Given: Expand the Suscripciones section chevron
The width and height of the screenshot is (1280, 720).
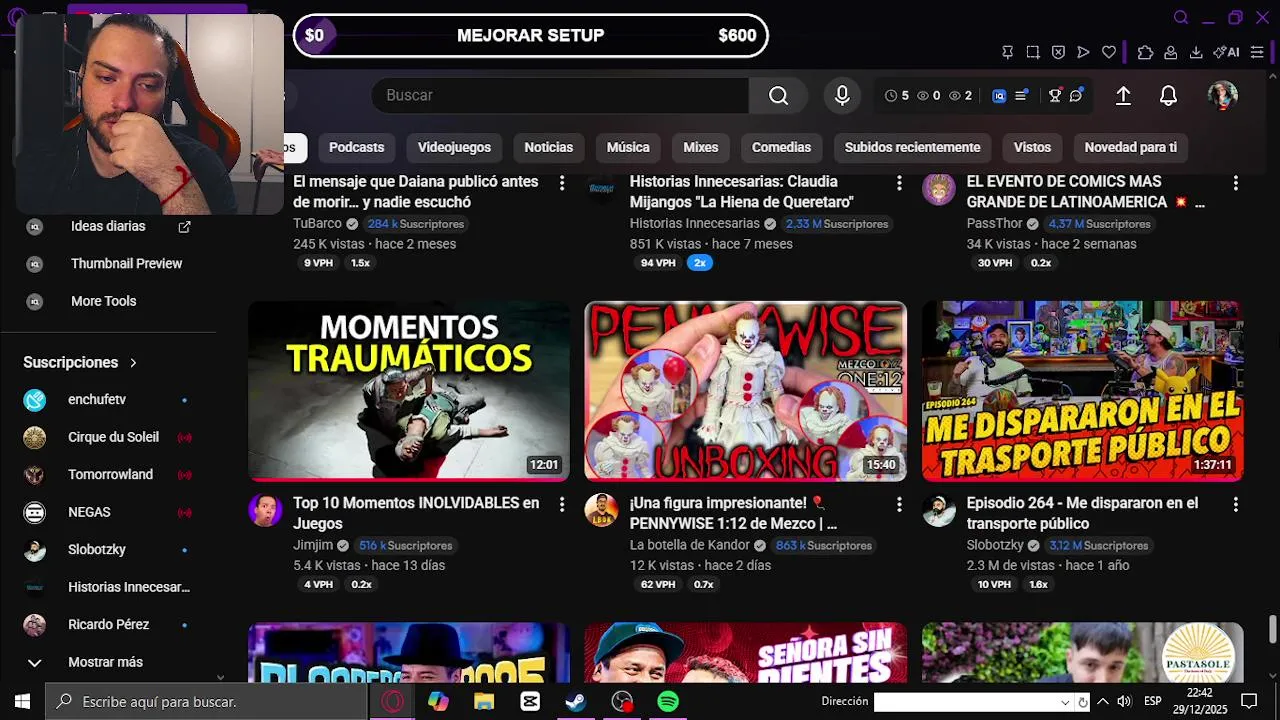Looking at the screenshot, I should [x=133, y=363].
